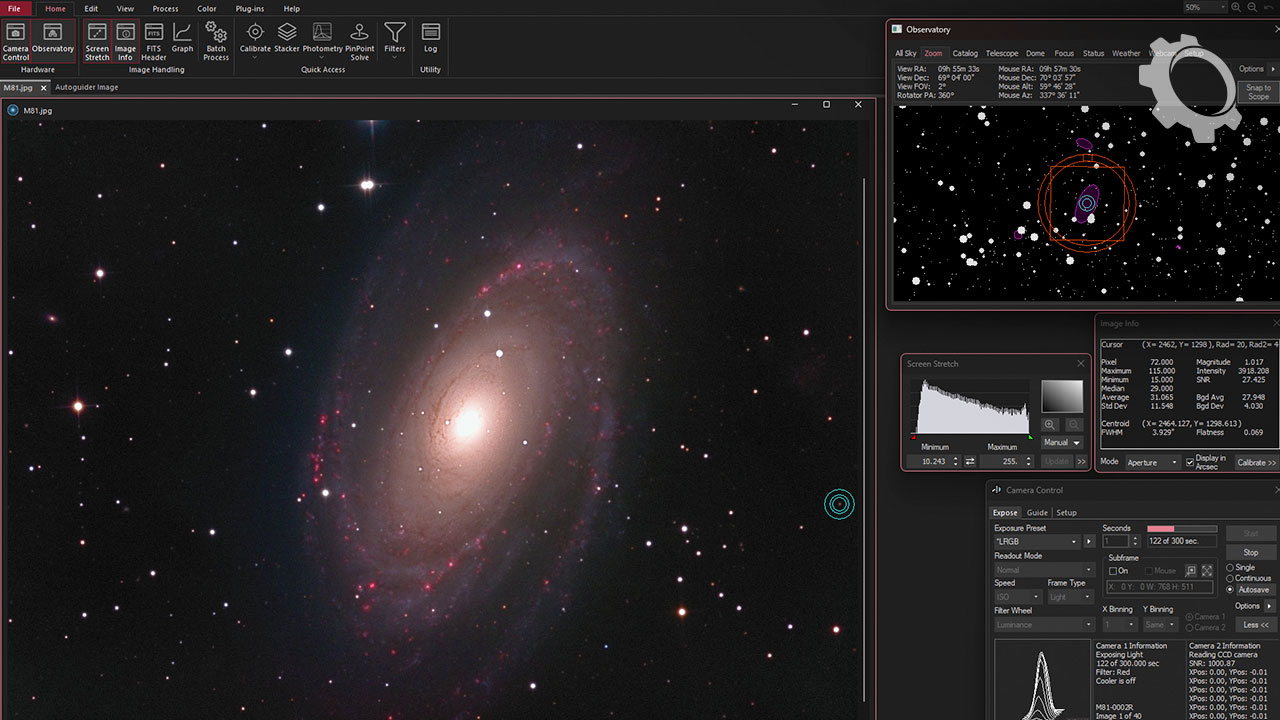Open the Stacker tool
The width and height of the screenshot is (1280, 720).
[287, 38]
